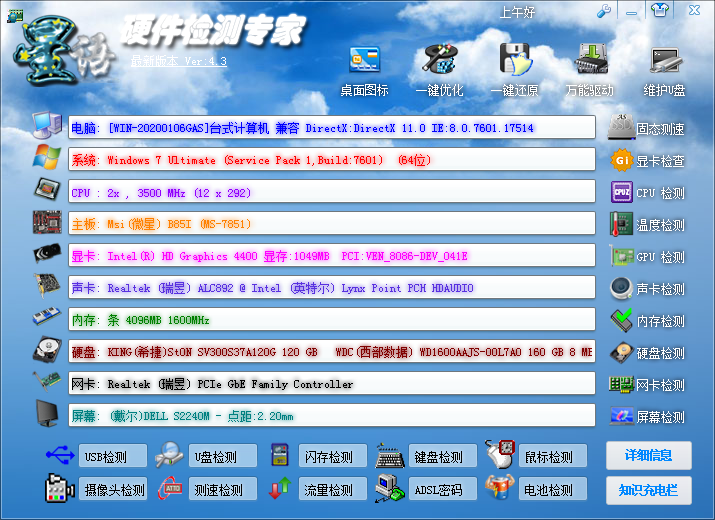Click the ADSL密码 button
This screenshot has height=520, width=715.
(443, 489)
